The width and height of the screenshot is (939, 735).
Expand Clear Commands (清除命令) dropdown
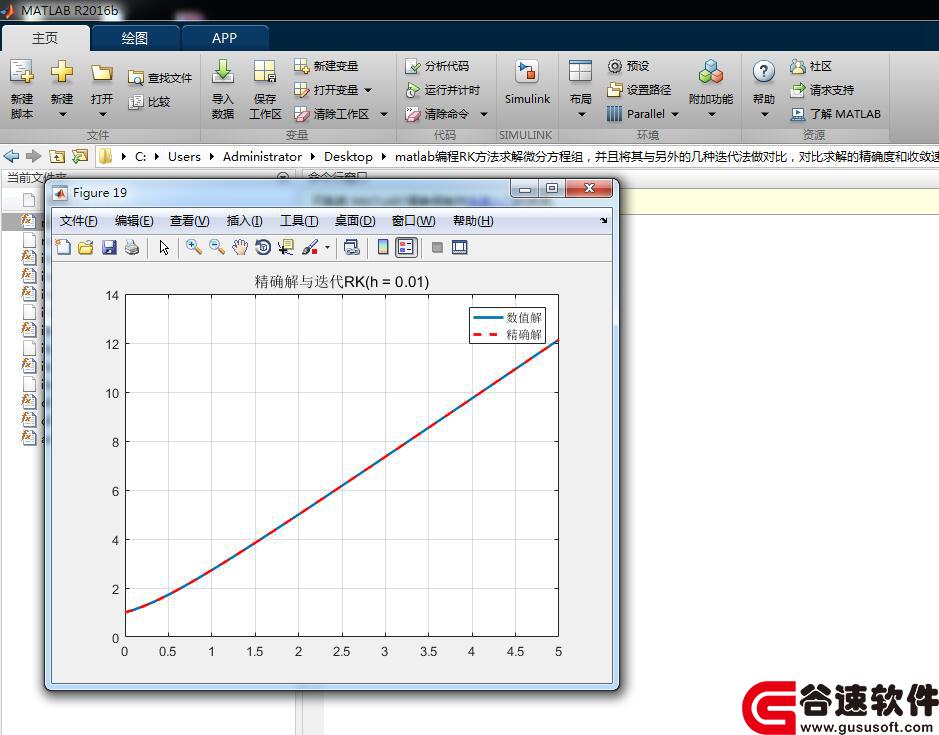(x=484, y=114)
